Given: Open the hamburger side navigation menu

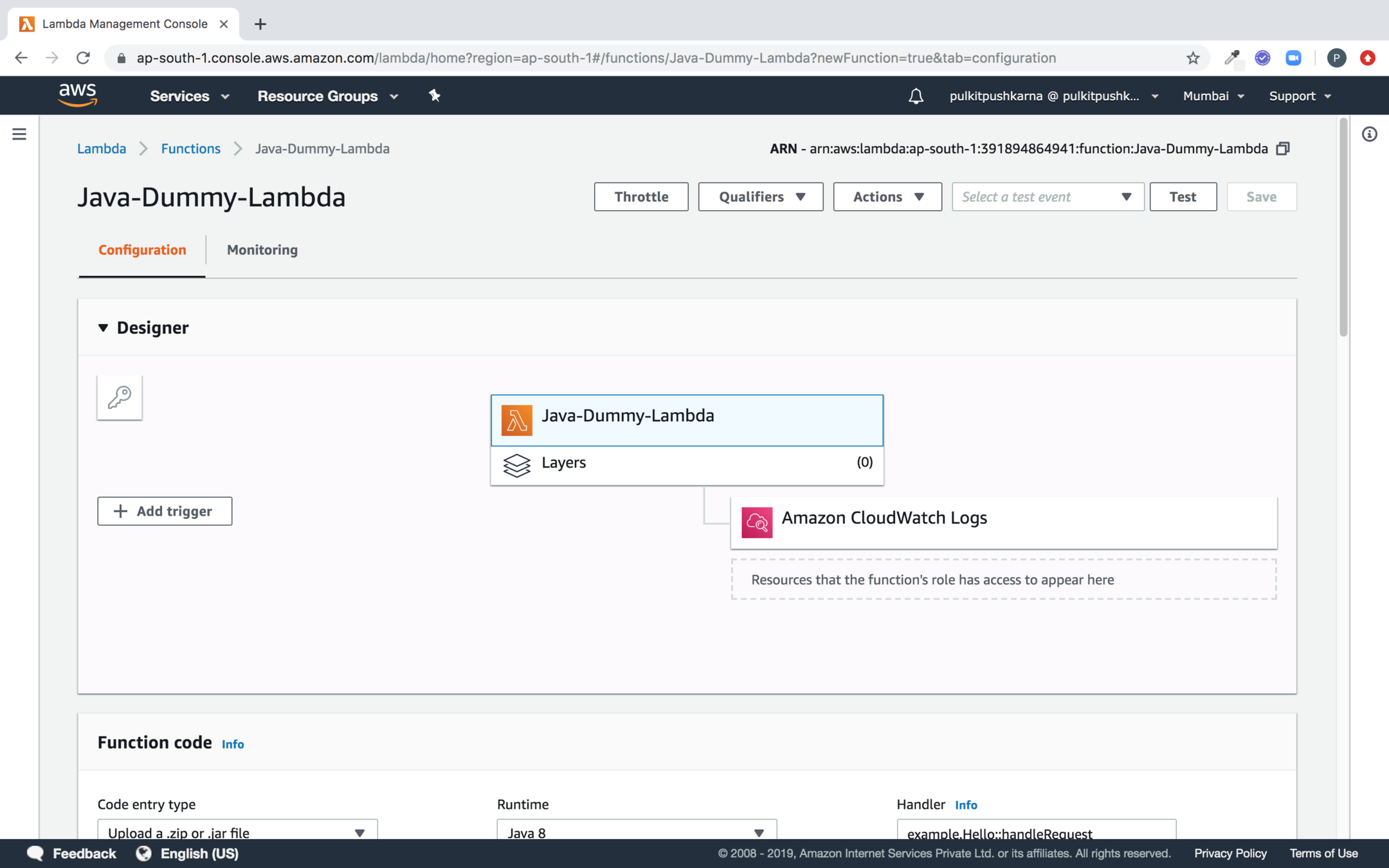Looking at the screenshot, I should pos(19,134).
